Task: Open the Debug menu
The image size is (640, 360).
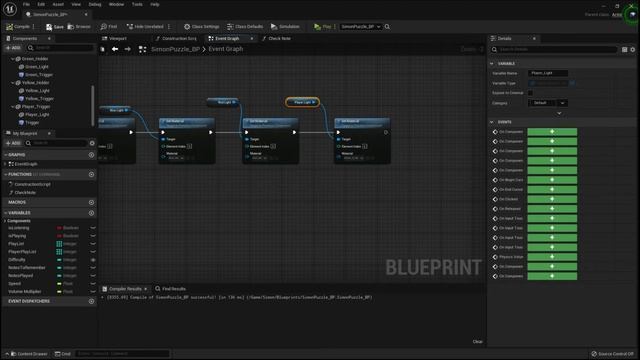Action: (x=95, y=4)
